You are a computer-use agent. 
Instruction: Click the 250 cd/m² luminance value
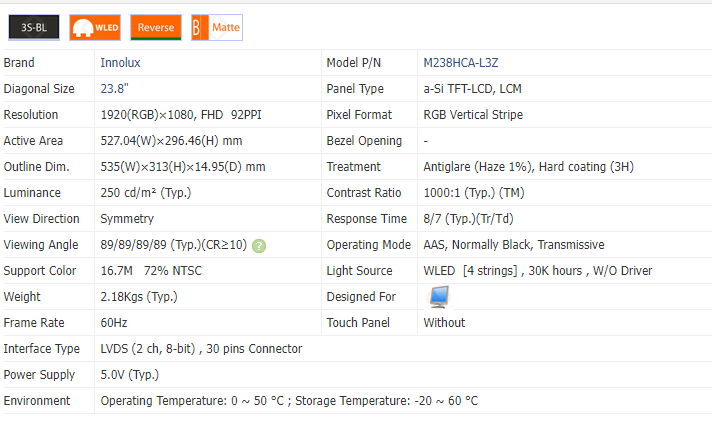tap(144, 193)
